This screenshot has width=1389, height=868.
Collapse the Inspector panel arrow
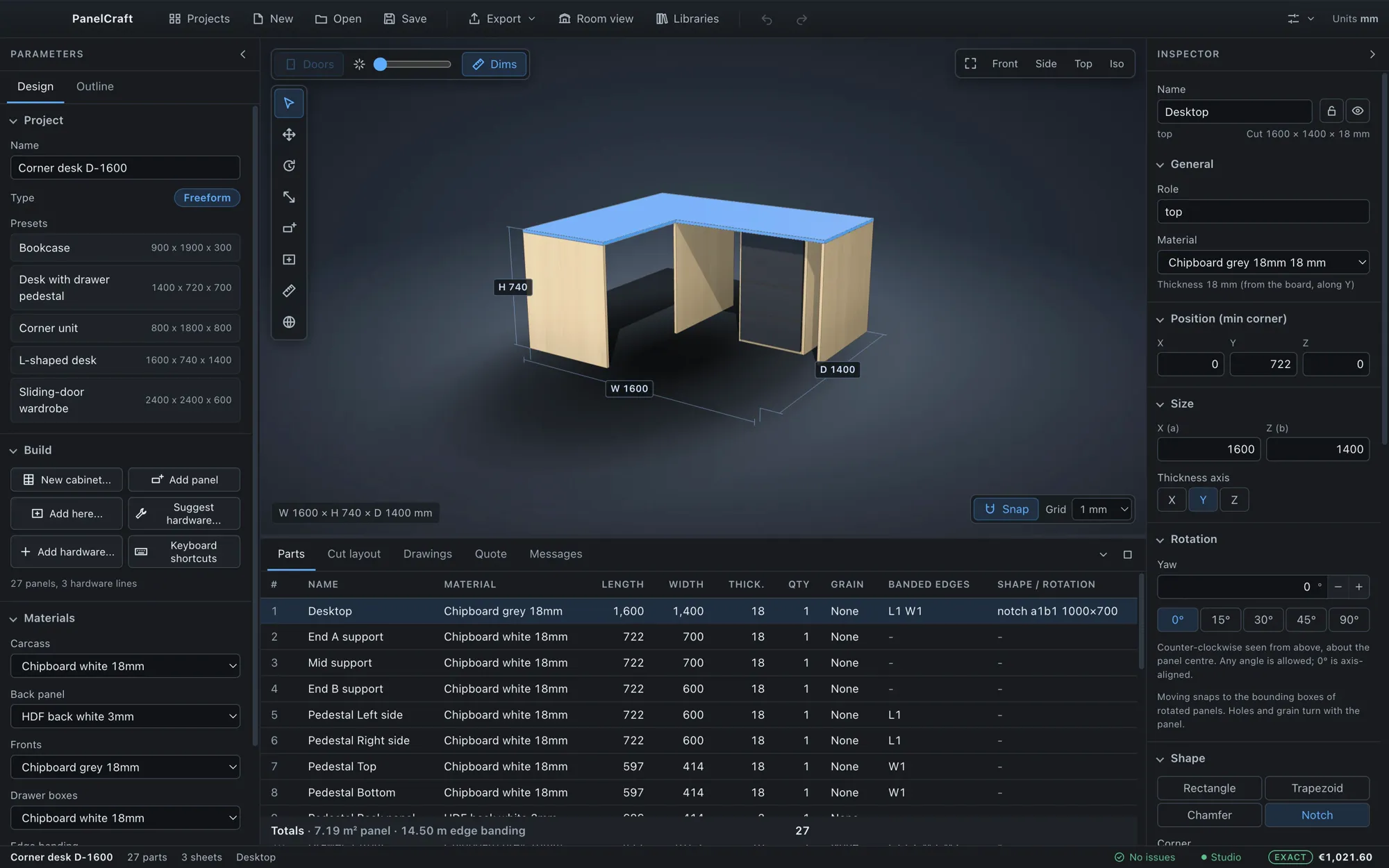coord(1372,54)
